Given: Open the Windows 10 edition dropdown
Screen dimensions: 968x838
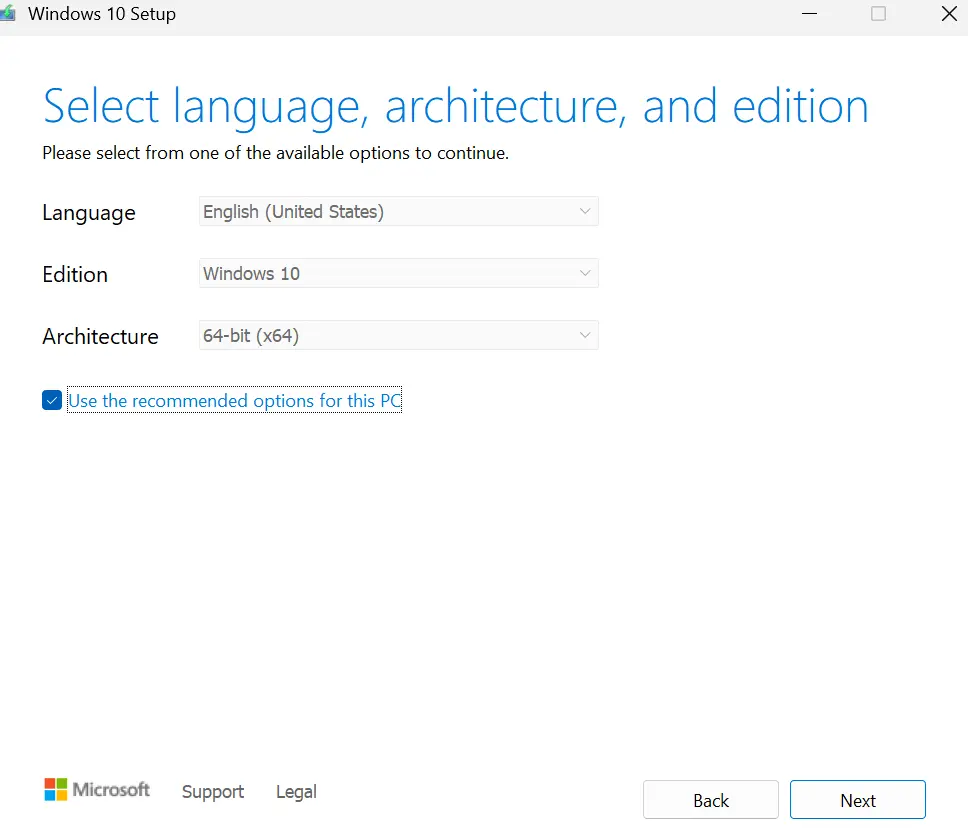Looking at the screenshot, I should [398, 274].
